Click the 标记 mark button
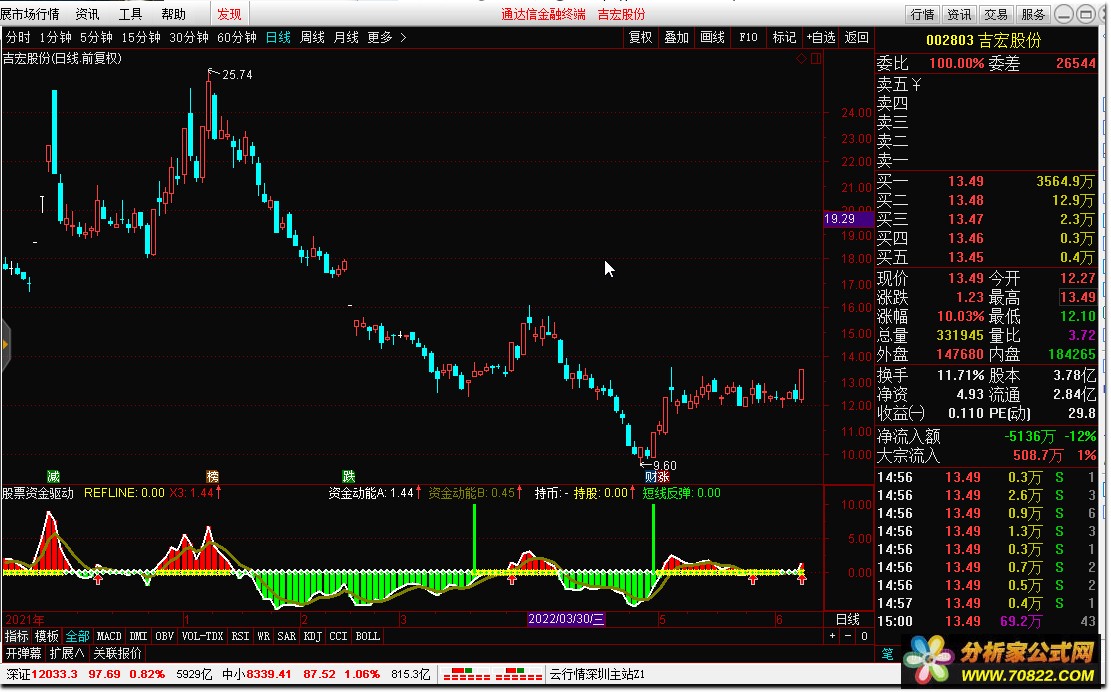Image resolution: width=1111 pixels, height=692 pixels. pos(784,38)
